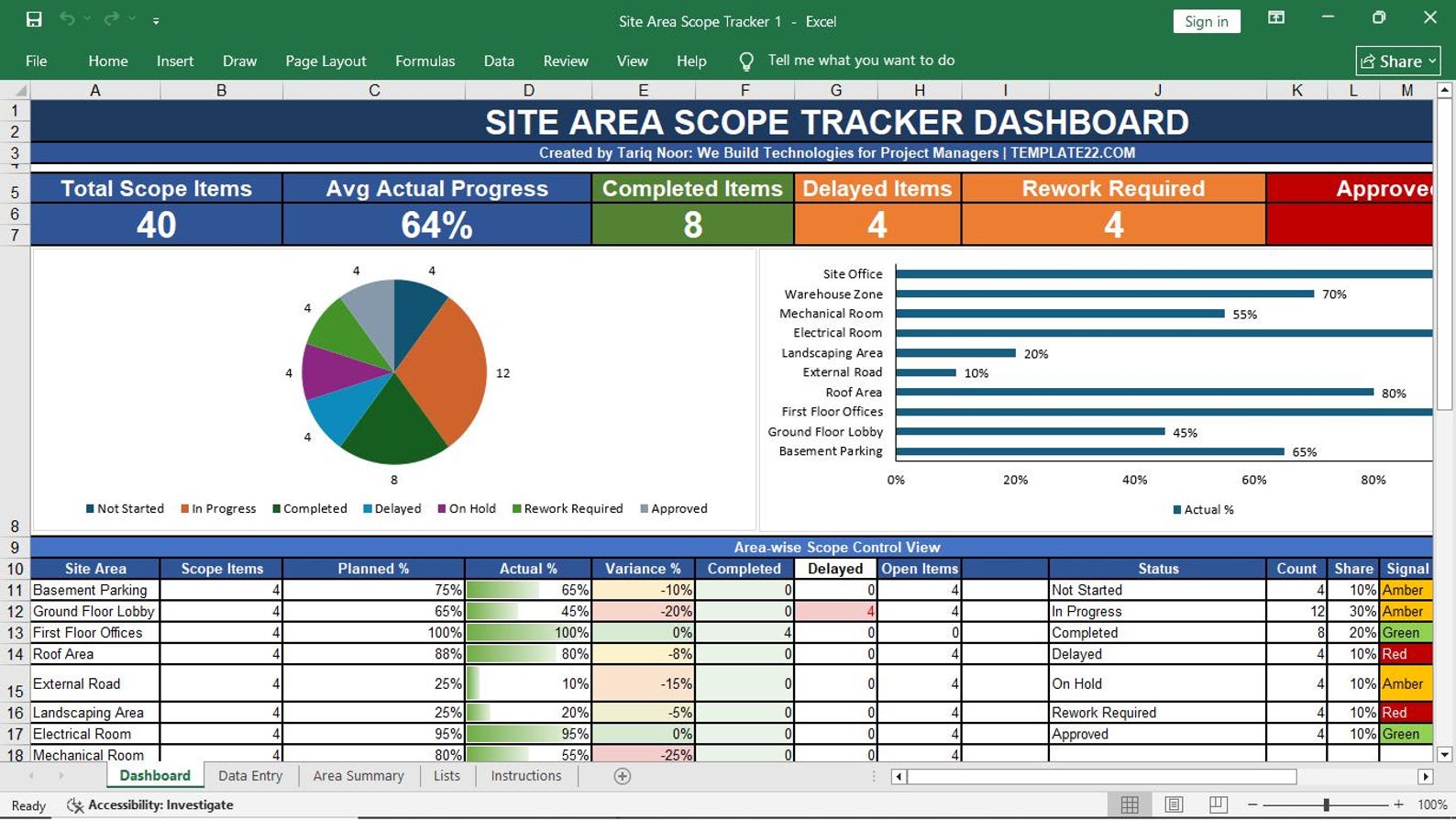Select the Basement Parking cell
This screenshot has width=1456, height=821.
coord(95,590)
